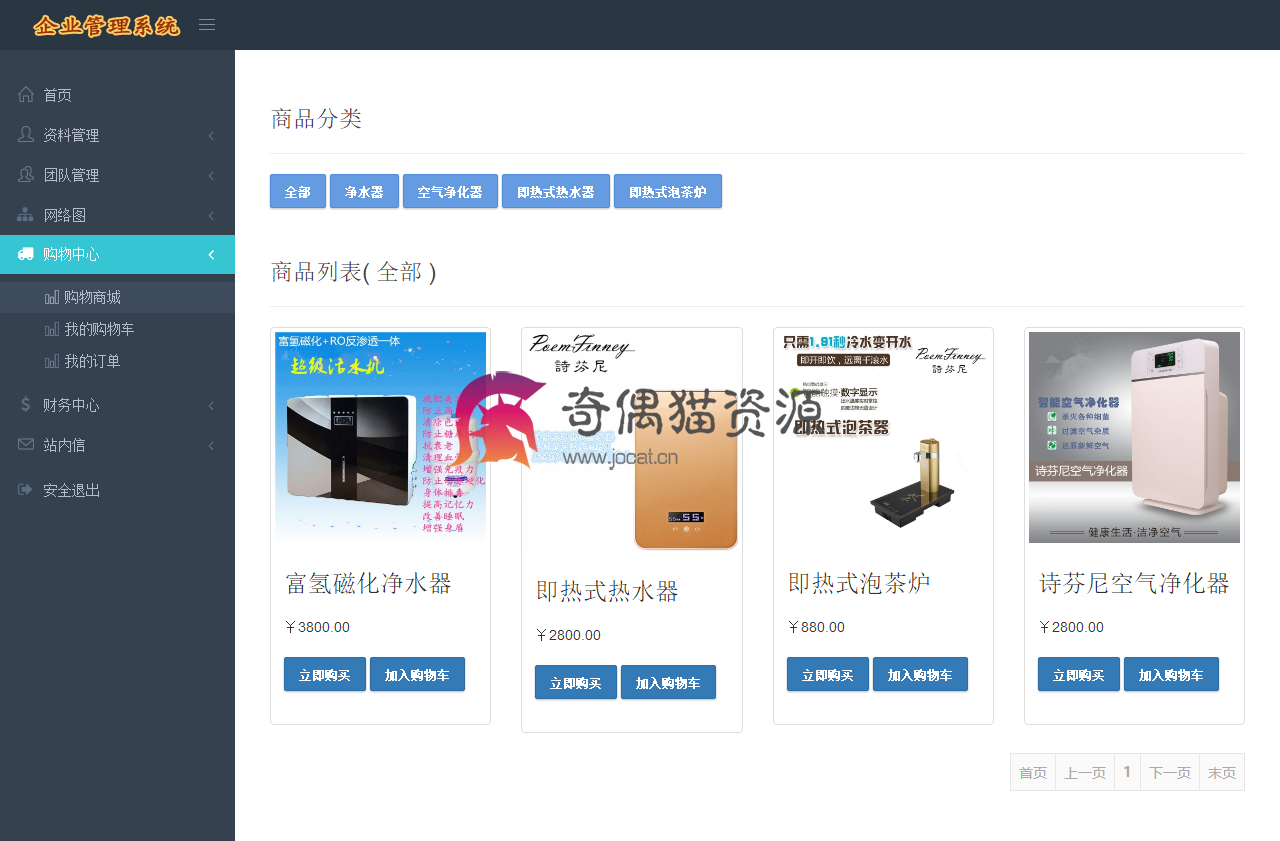Select page 1 in pagination
1280x841 pixels.
pyautogui.click(x=1127, y=772)
